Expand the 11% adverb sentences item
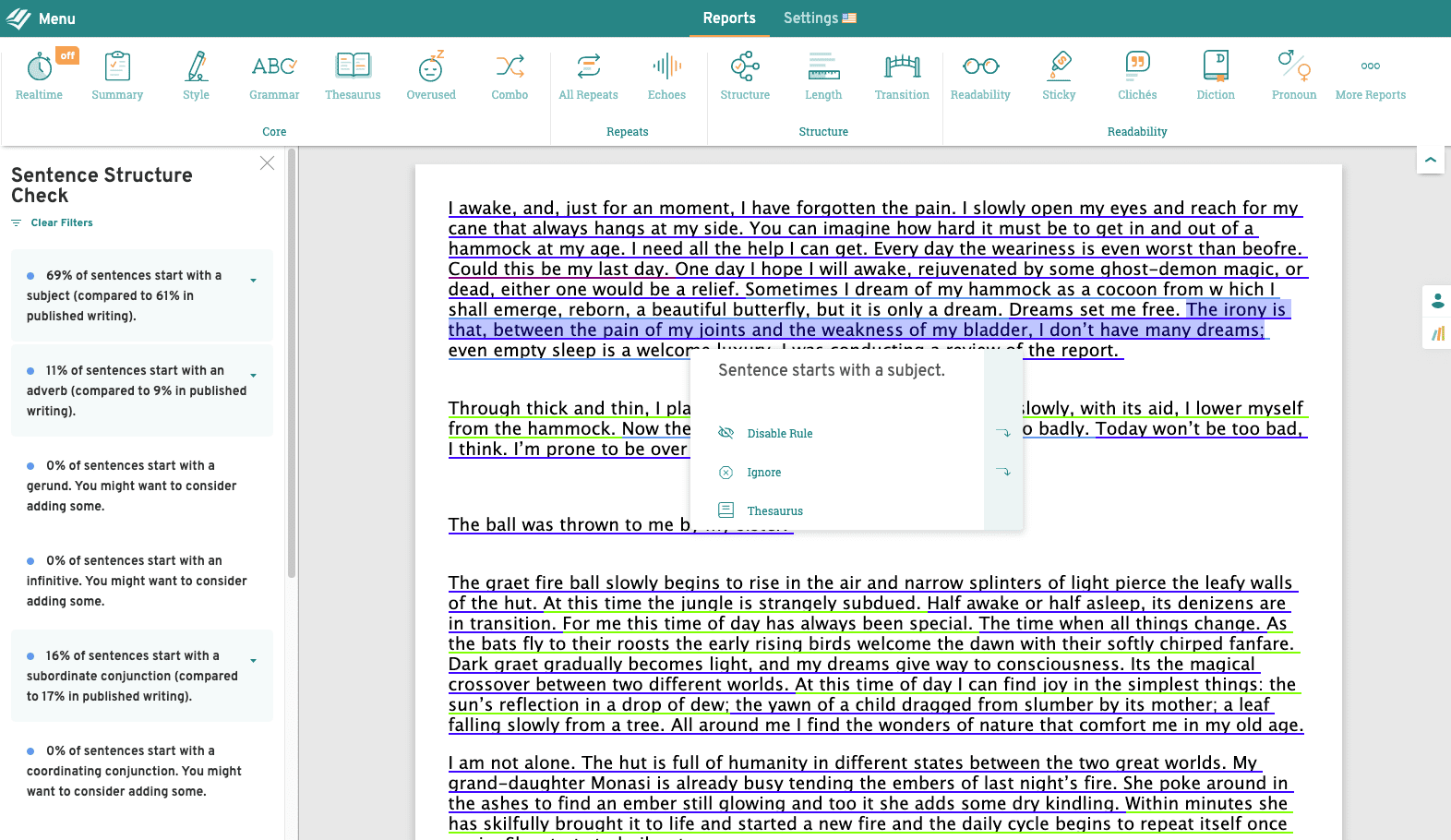The image size is (1451, 840). [x=253, y=375]
